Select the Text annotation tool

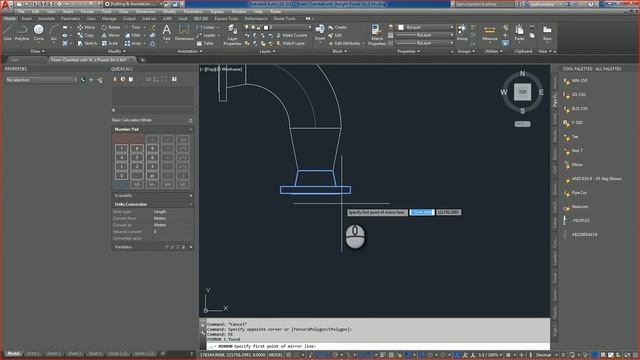(x=167, y=32)
